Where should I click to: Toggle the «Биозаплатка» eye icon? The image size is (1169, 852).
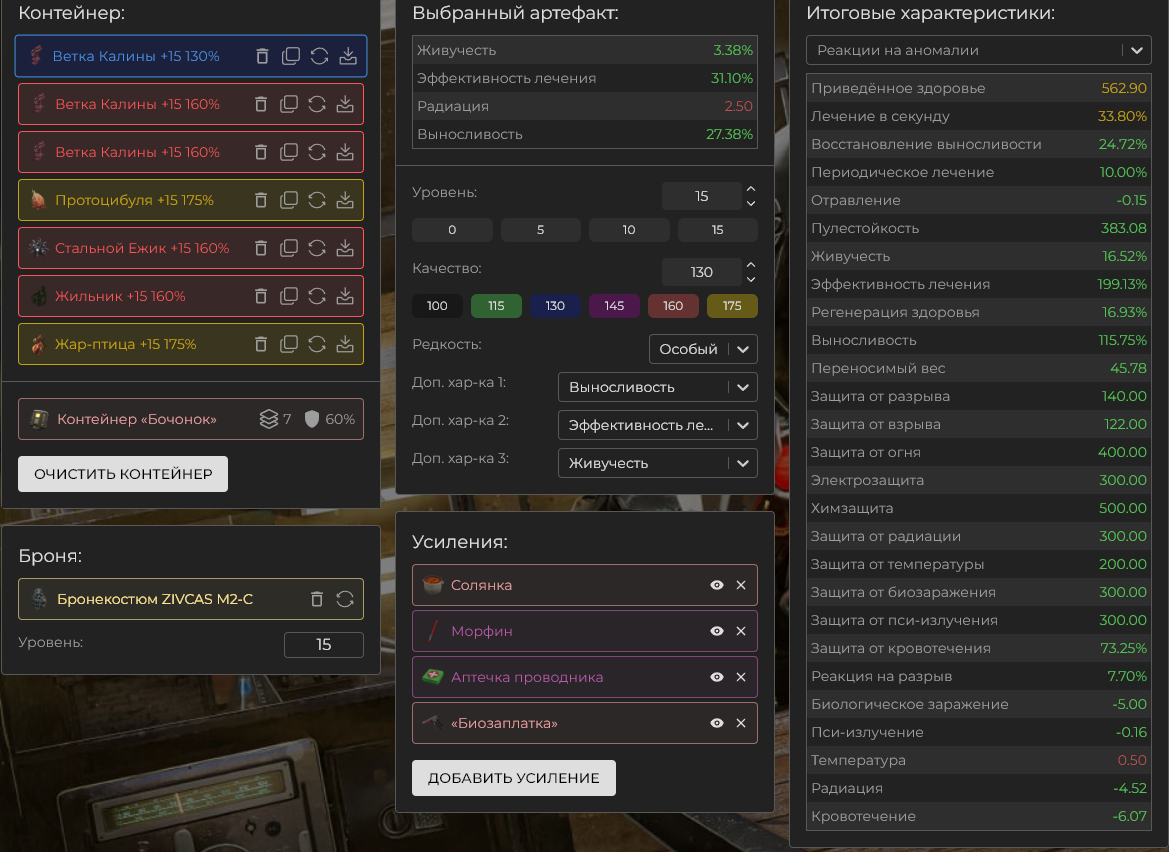[717, 723]
